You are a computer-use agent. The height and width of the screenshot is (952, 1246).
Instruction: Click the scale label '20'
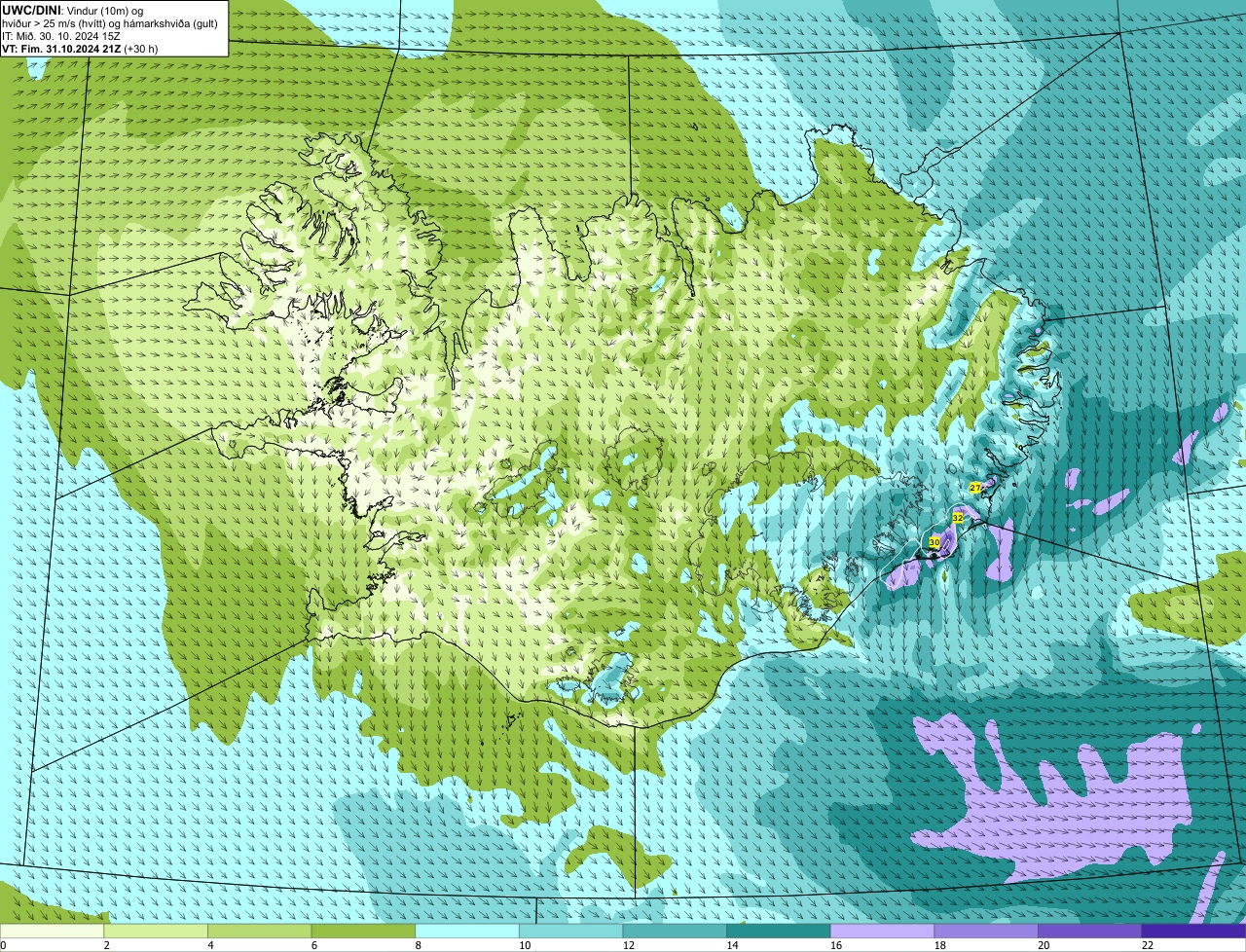click(1044, 945)
